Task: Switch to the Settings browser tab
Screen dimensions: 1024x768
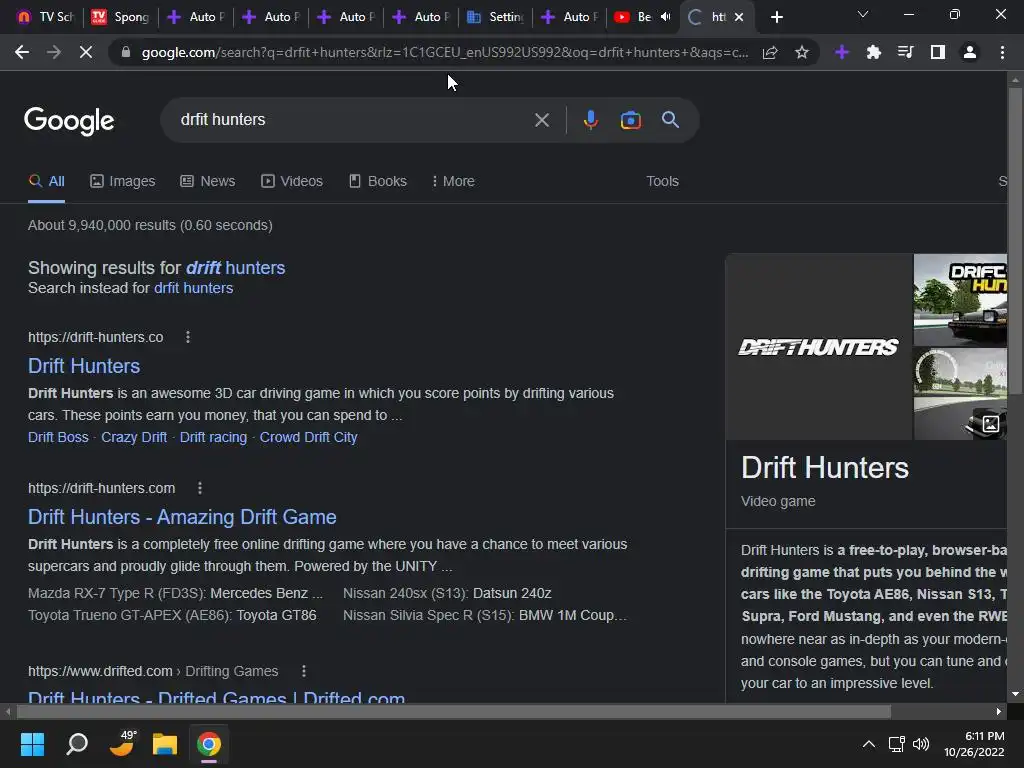Action: 496,17
